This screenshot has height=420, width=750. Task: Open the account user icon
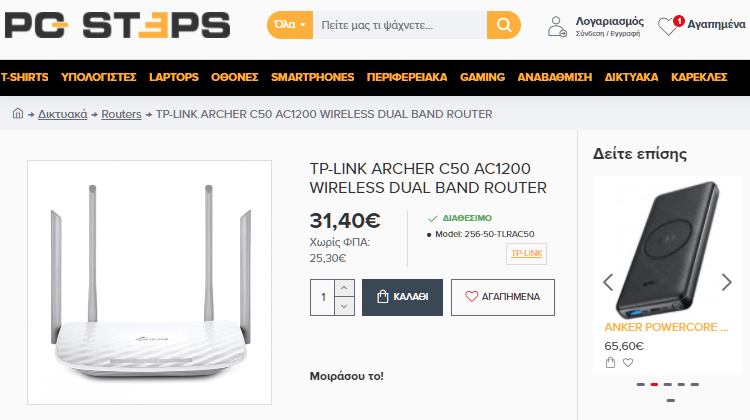click(x=557, y=26)
